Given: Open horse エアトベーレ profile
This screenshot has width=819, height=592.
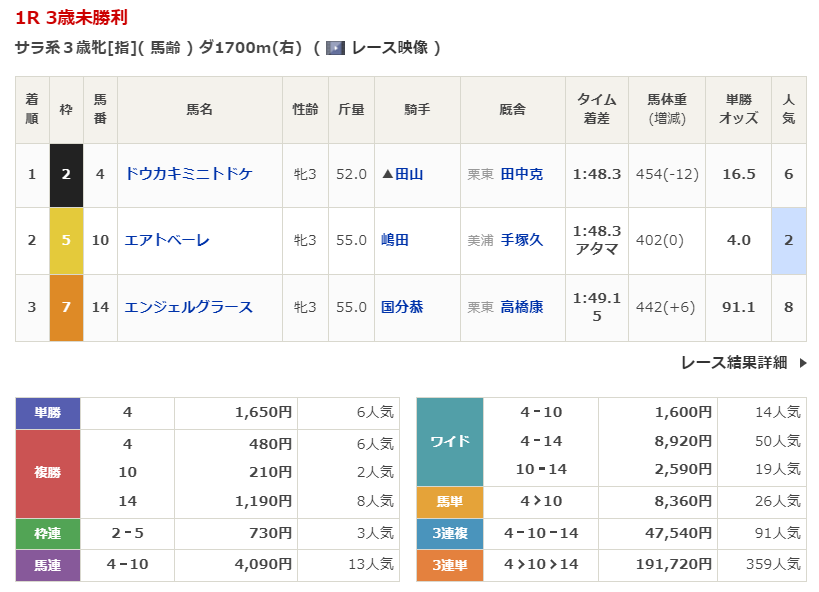Looking at the screenshot, I should tap(167, 240).
